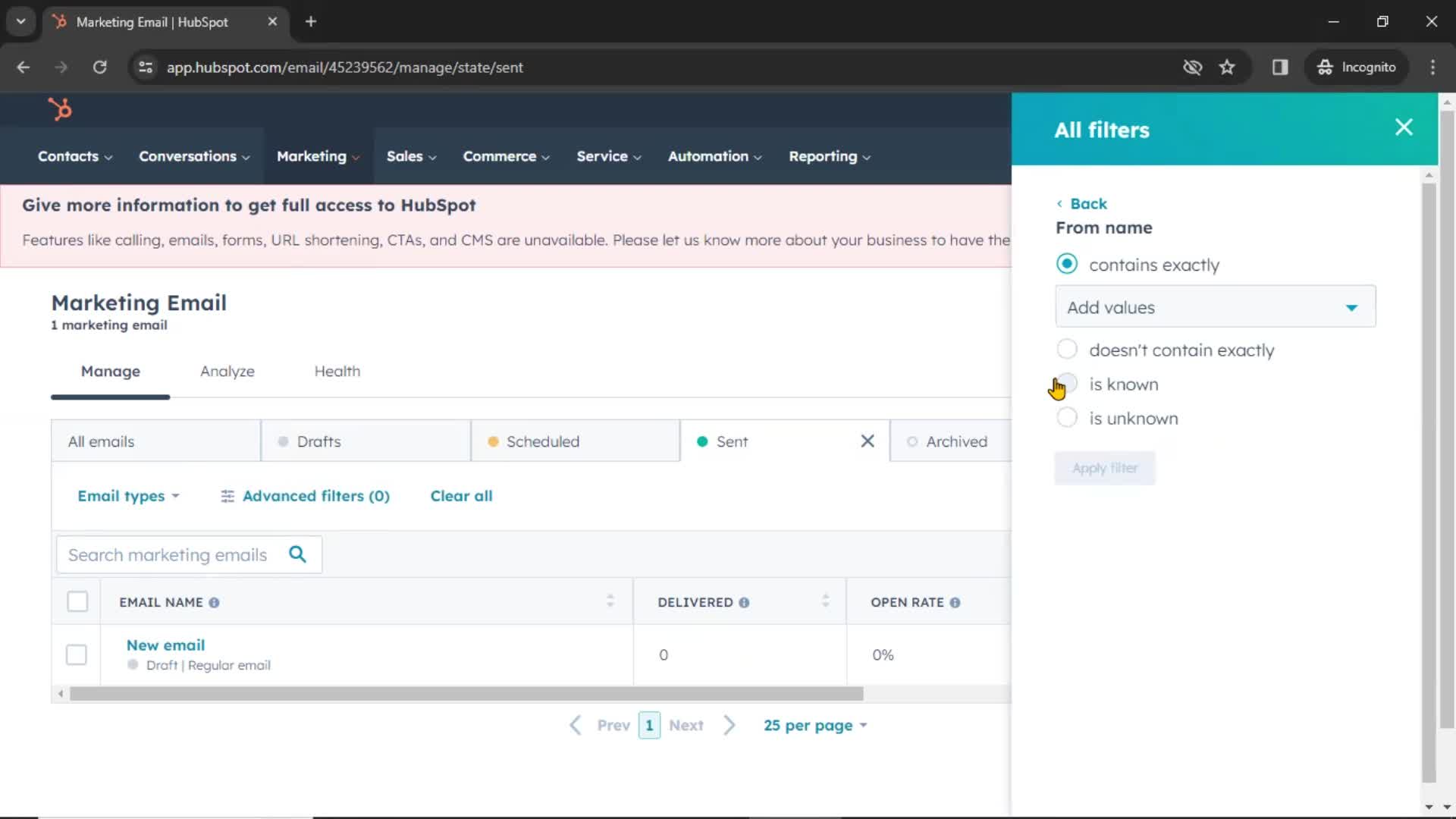
Task: Open the DELIVERED info tooltip icon
Action: click(x=744, y=603)
